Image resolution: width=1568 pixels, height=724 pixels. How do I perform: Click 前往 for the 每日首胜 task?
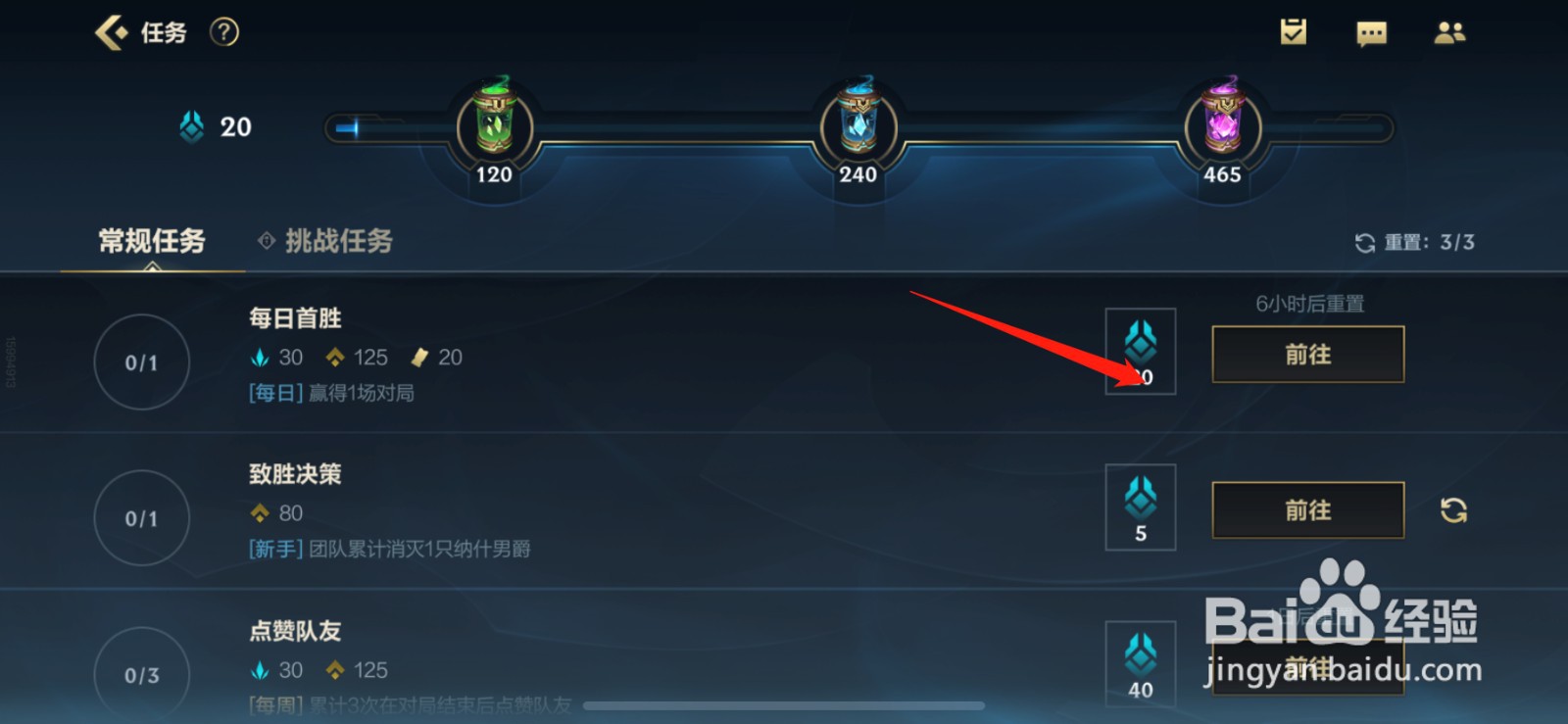coord(1308,355)
